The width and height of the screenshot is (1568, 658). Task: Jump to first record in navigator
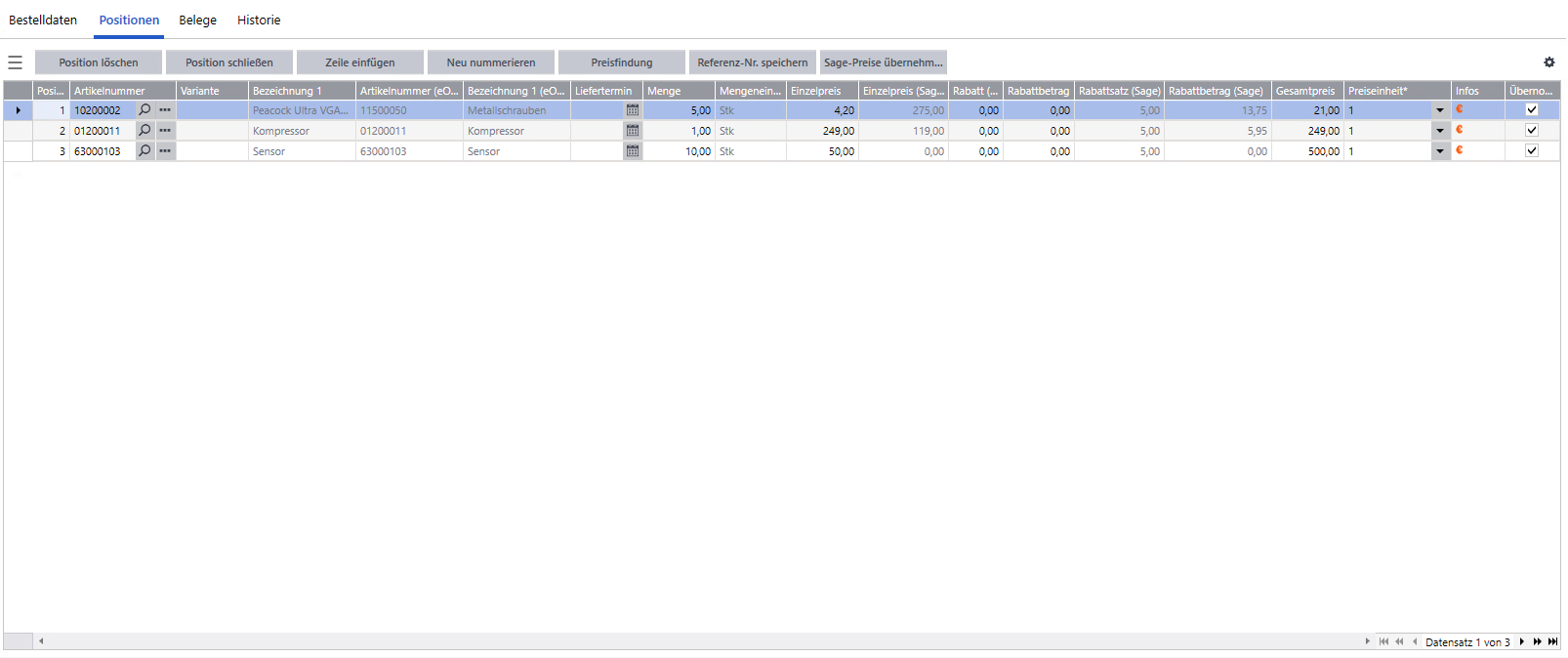[x=1383, y=641]
